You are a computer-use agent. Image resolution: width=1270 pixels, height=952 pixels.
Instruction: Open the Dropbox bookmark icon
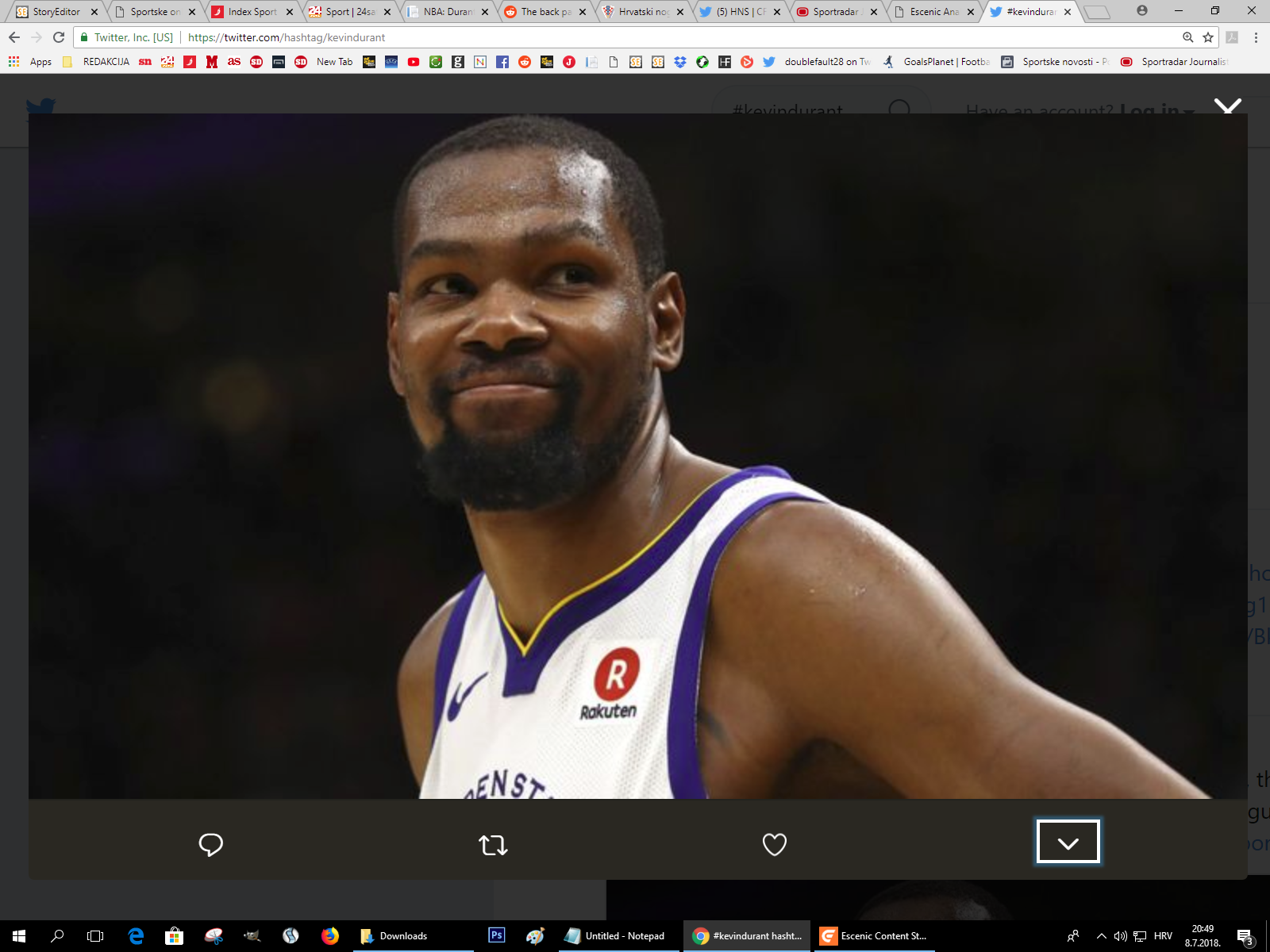(680, 61)
